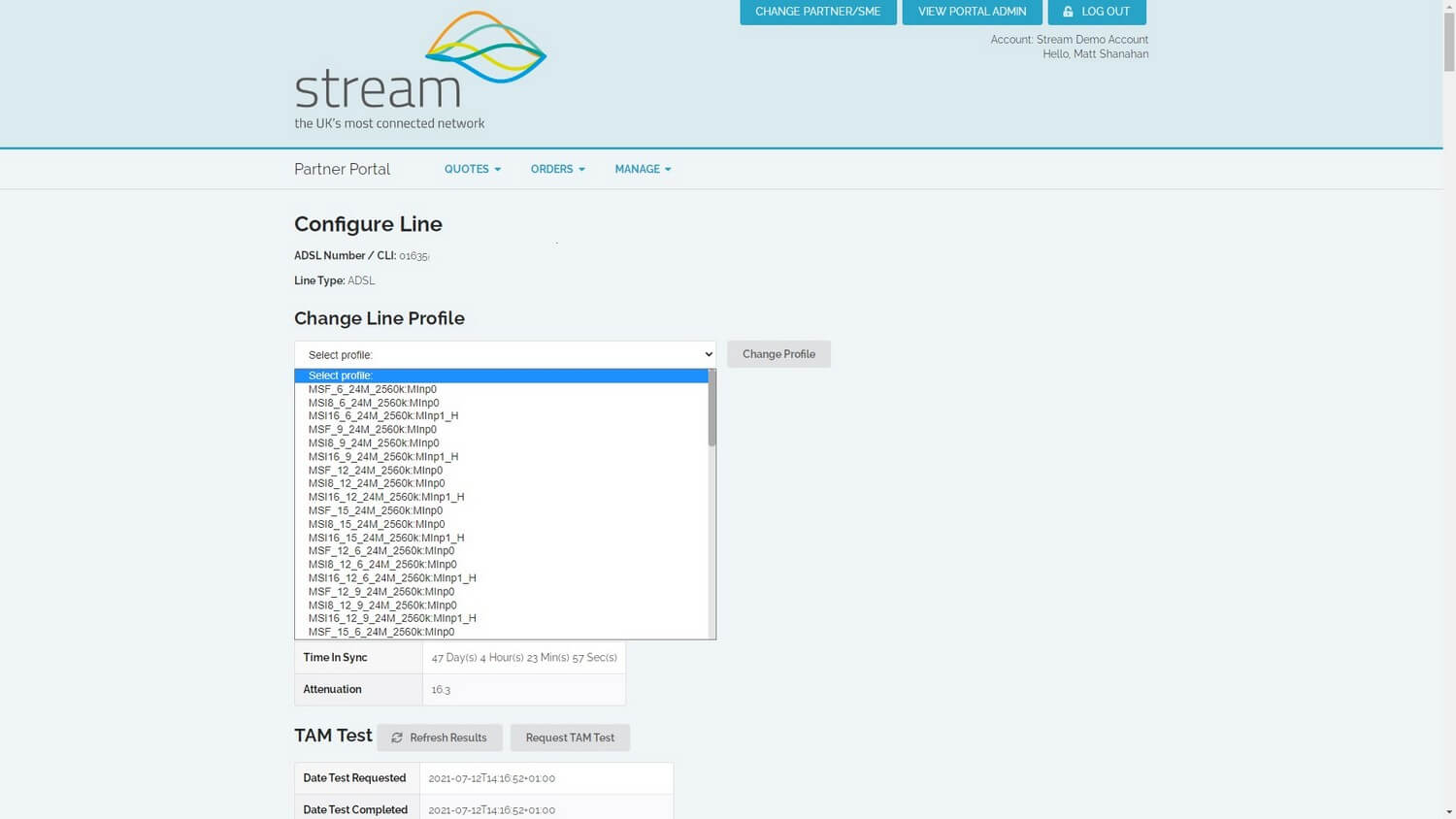Viewport: 1456px width, 819px height.
Task: Click the Stream logo
Action: click(x=419, y=70)
